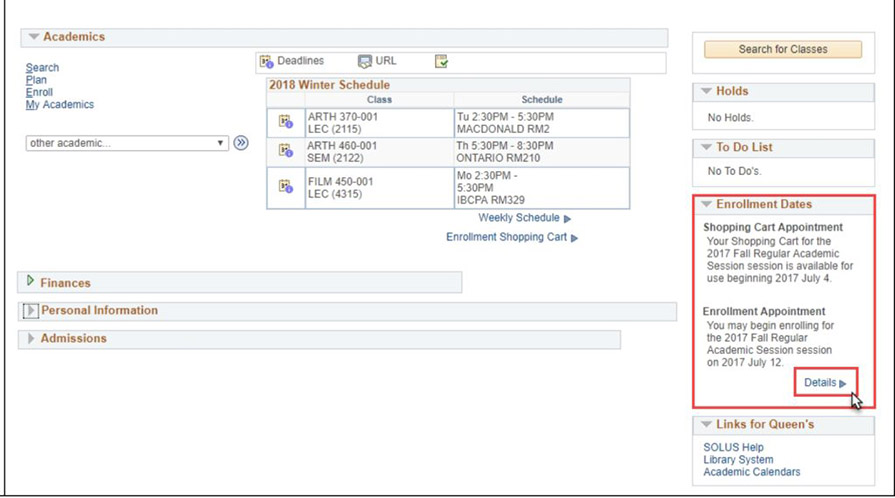
Task: Open deadlines icon for ARTH 460-001
Action: tap(285, 151)
